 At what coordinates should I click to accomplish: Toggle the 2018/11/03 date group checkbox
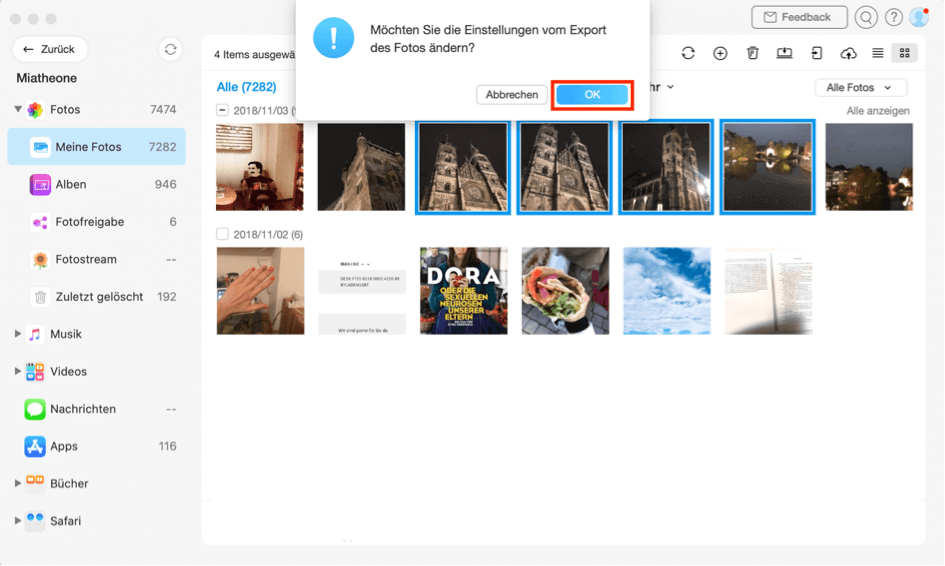tap(222, 110)
